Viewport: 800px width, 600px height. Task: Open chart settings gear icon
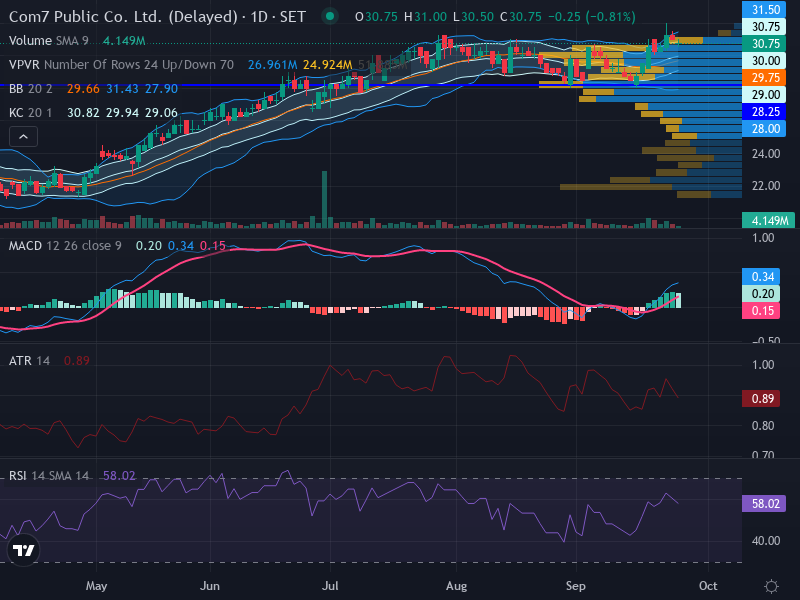[771, 586]
